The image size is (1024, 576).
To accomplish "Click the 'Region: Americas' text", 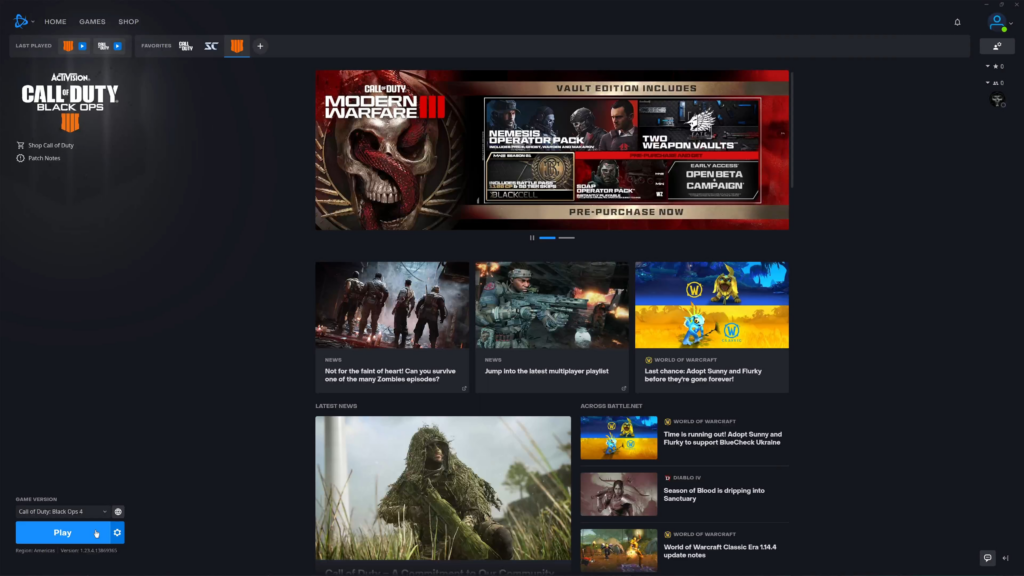I will pos(35,551).
